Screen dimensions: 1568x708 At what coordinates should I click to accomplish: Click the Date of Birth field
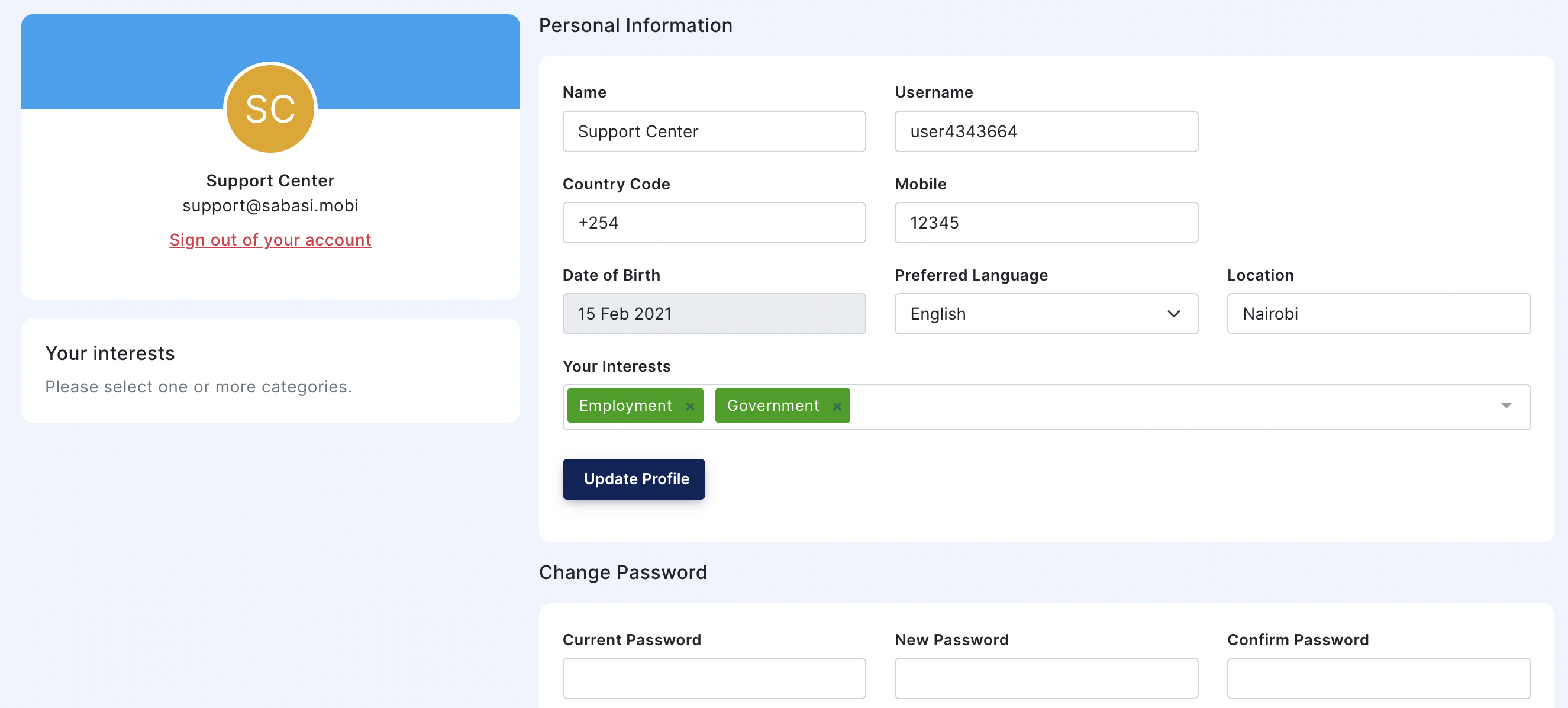[714, 314]
